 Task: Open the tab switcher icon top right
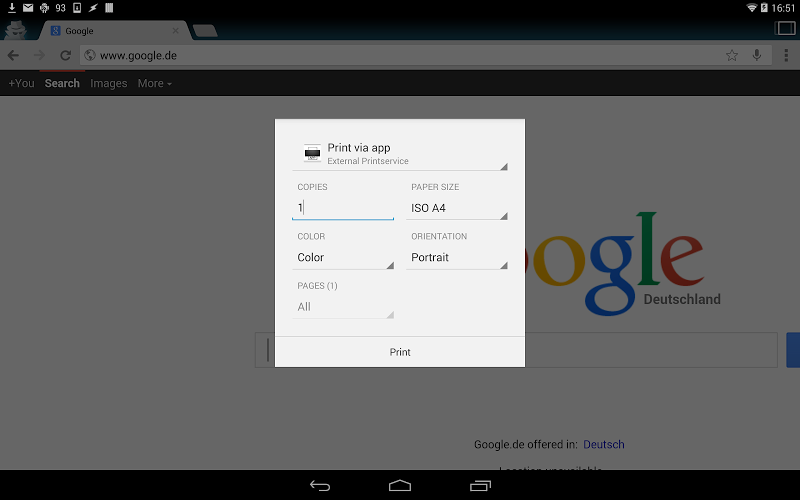[x=785, y=28]
